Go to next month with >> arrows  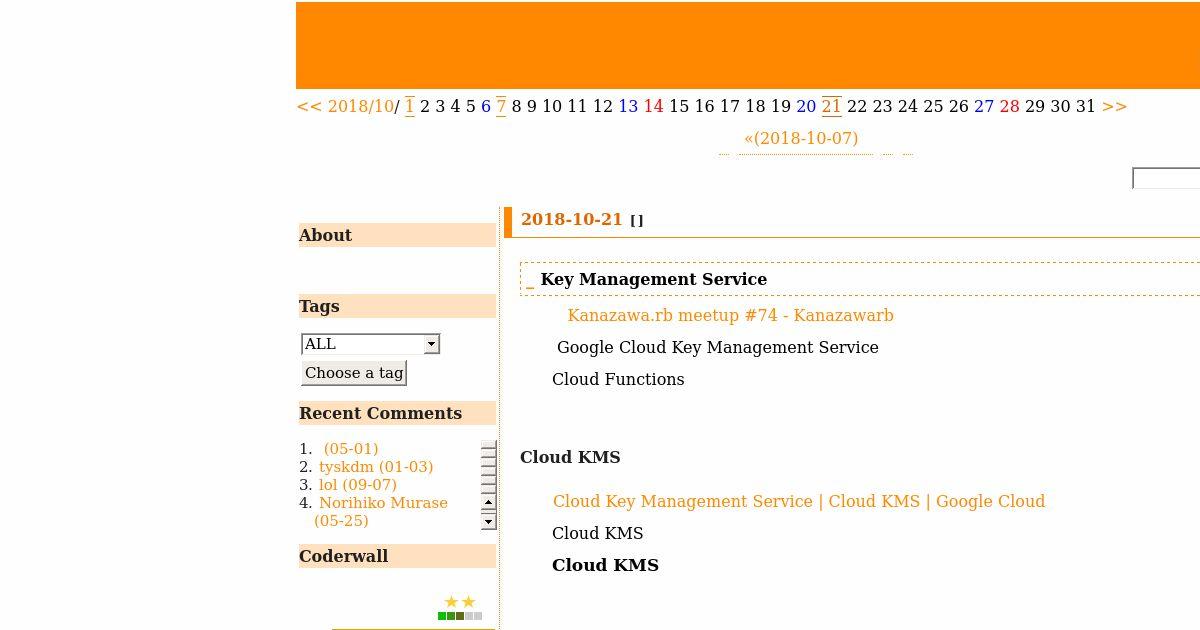tap(1114, 106)
